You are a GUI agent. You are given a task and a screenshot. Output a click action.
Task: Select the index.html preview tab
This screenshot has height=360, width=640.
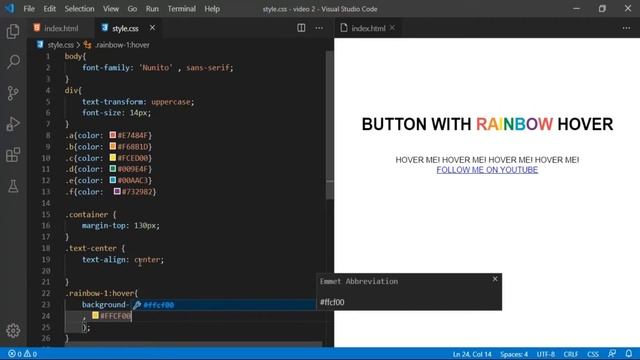[x=368, y=28]
